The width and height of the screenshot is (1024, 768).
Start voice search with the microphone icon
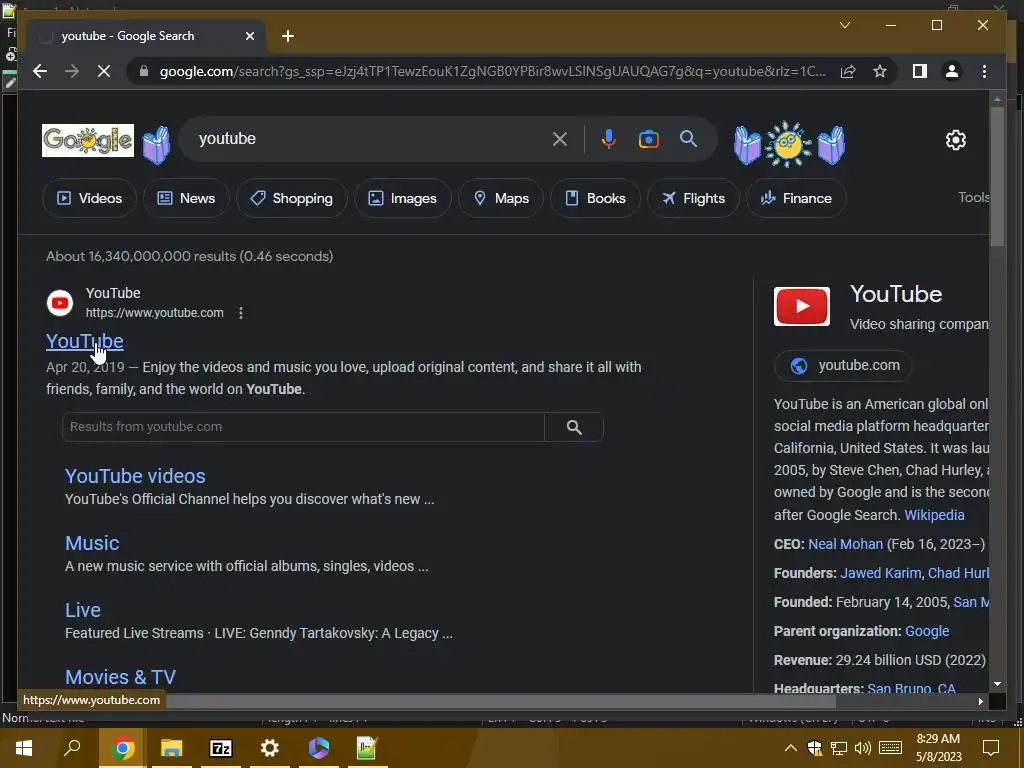[x=609, y=139]
